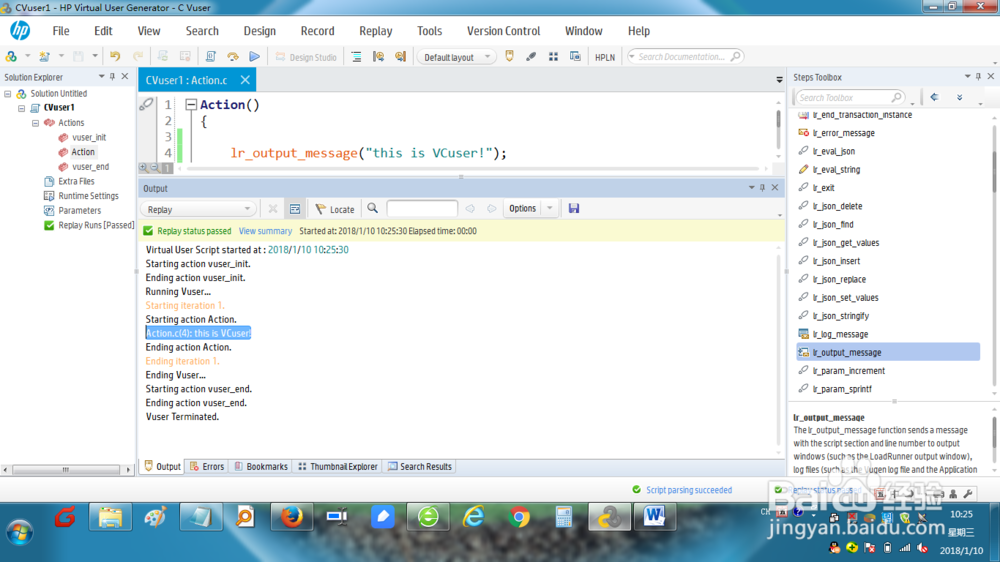Open the Solution Explorer panel menu arrow
The width and height of the screenshot is (1000, 562).
coord(101,77)
